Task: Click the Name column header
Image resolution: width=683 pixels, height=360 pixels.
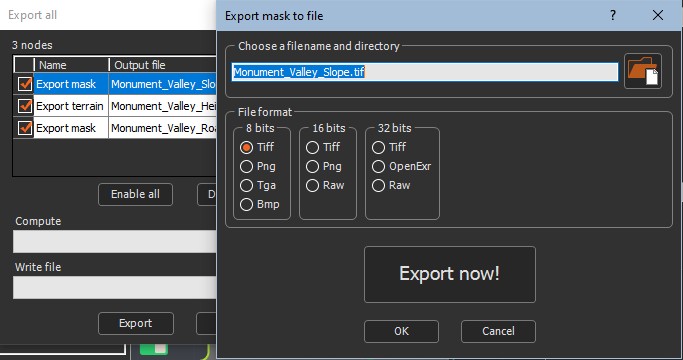Action: pyautogui.click(x=71, y=65)
